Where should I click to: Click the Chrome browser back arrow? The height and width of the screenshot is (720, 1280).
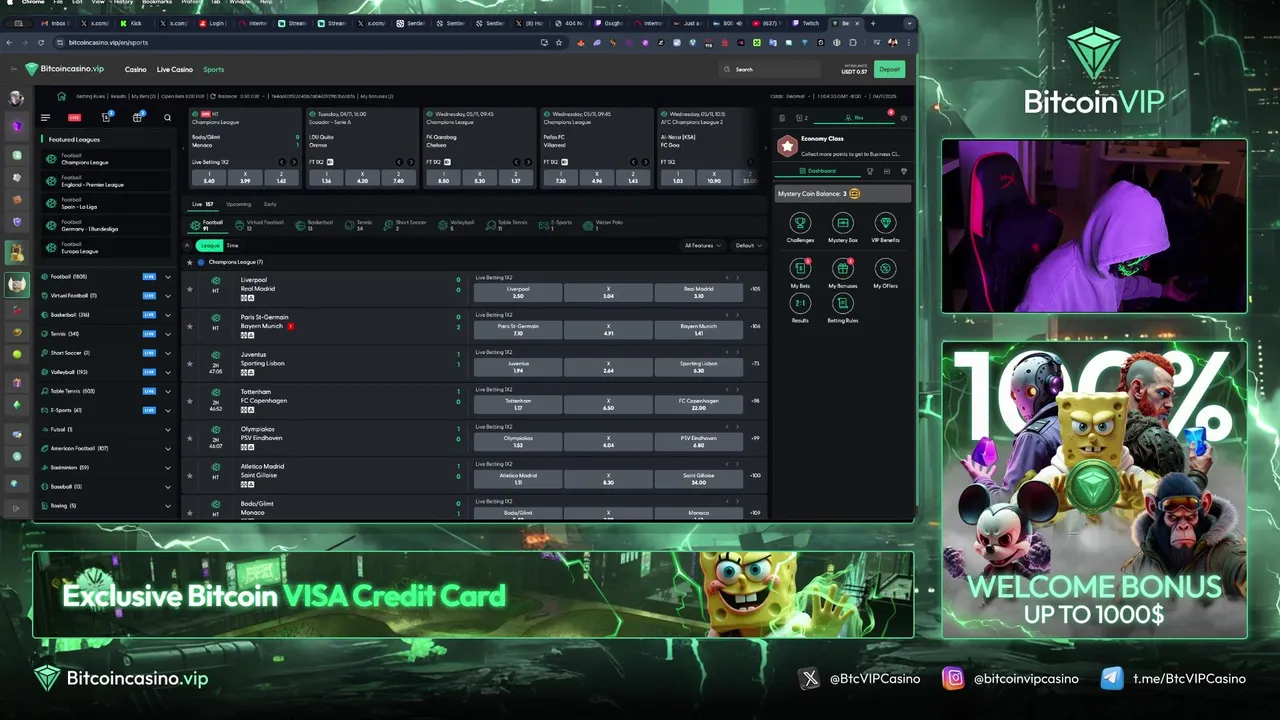point(9,42)
